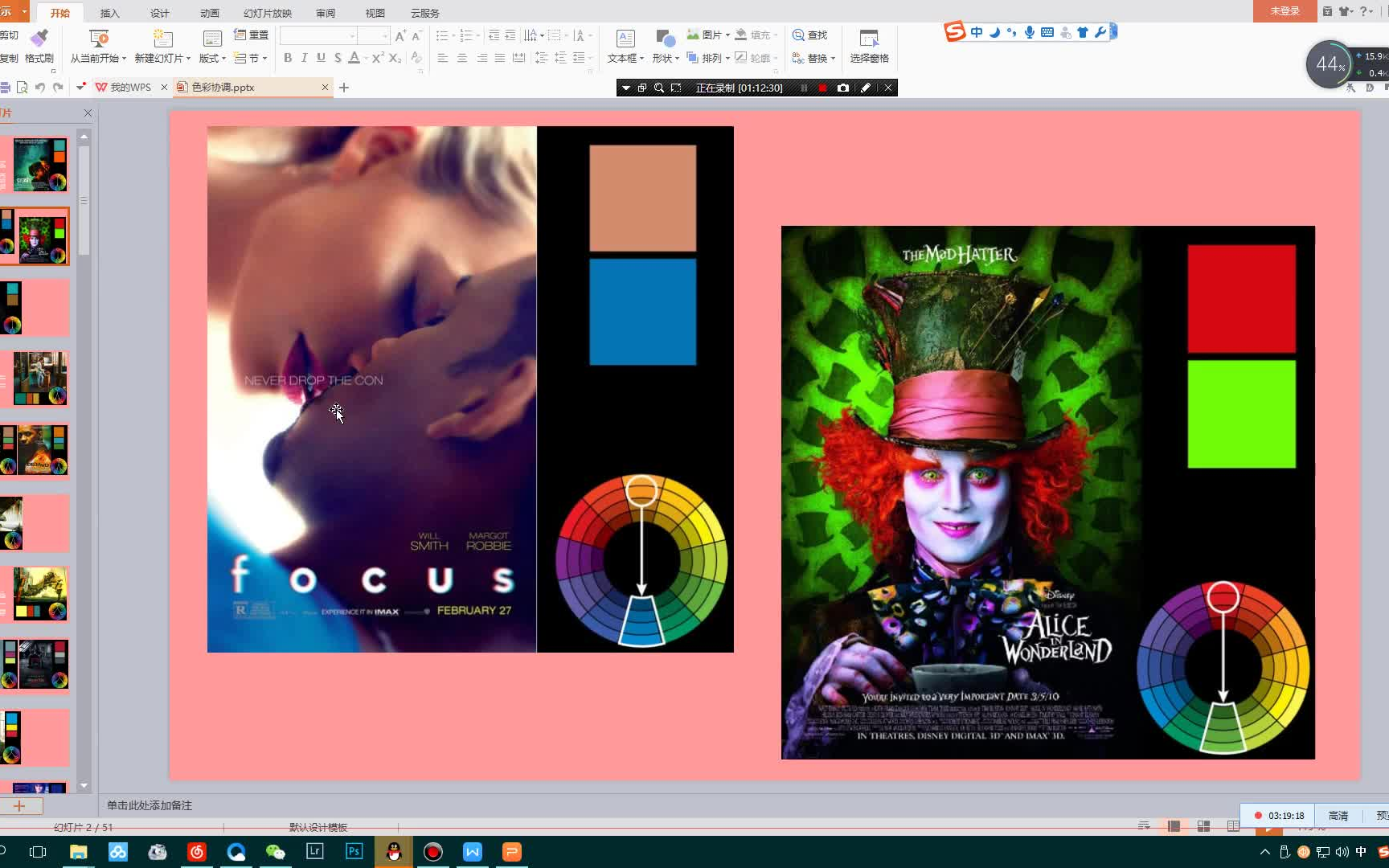Open the Replace (替换) dropdown

tap(813, 58)
